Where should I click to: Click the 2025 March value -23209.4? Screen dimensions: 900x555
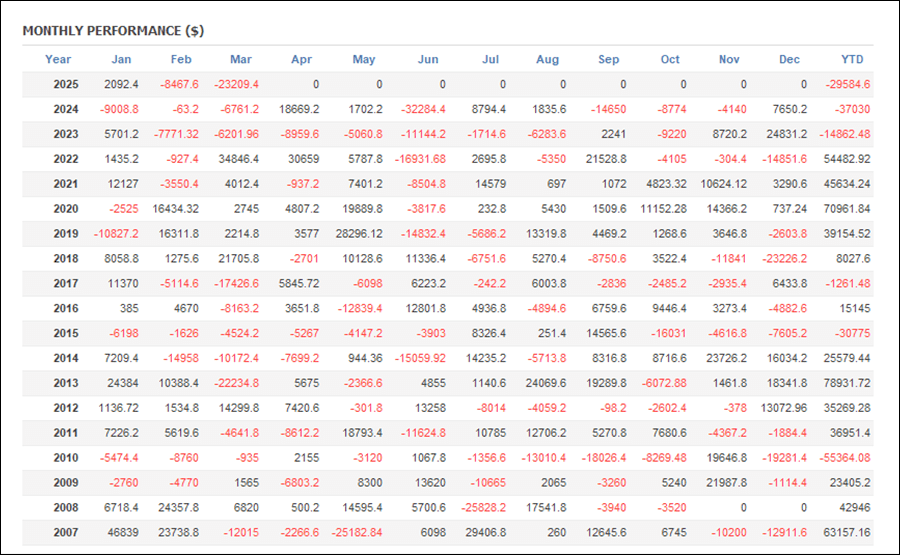click(x=236, y=84)
